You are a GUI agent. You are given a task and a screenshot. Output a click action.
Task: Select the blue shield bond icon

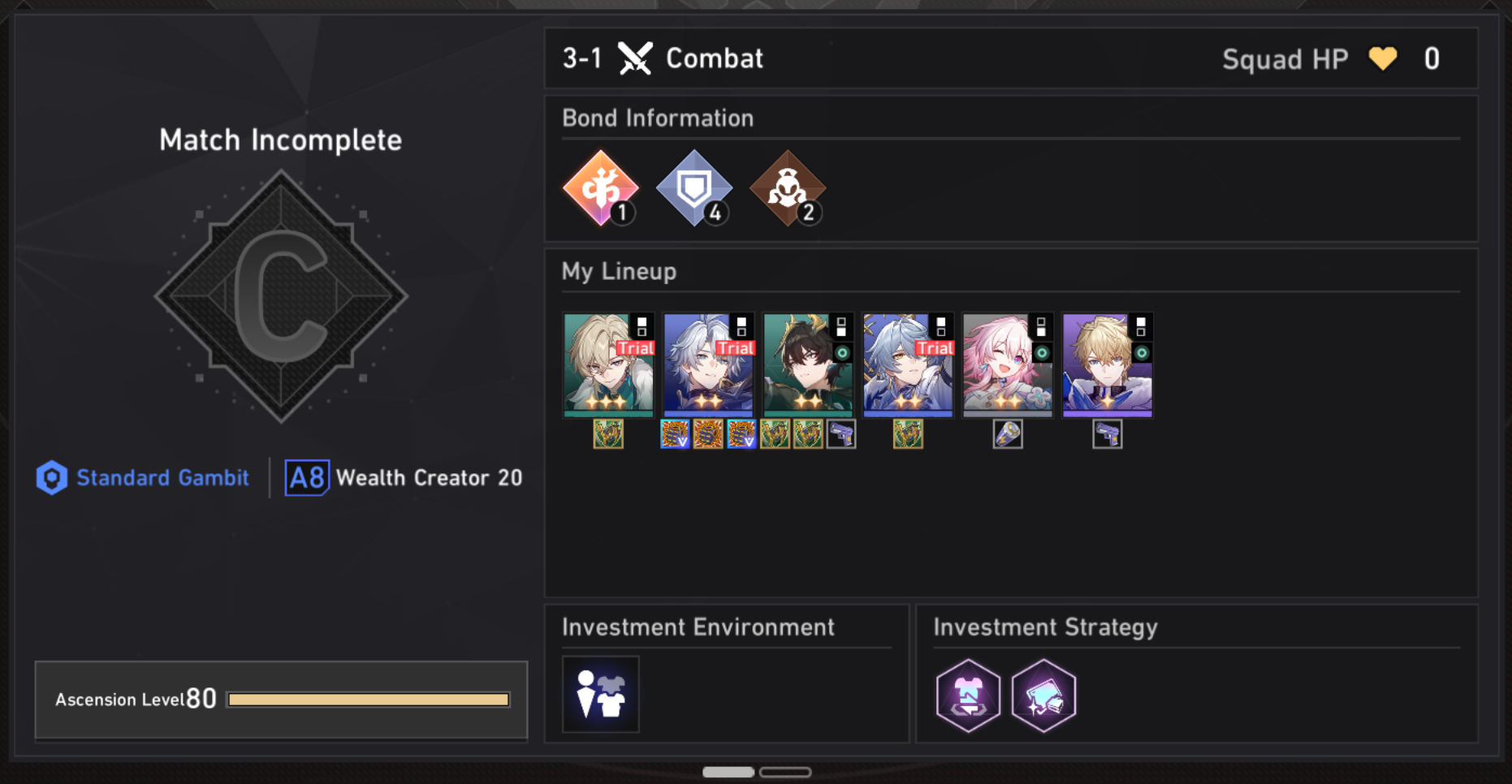click(694, 188)
